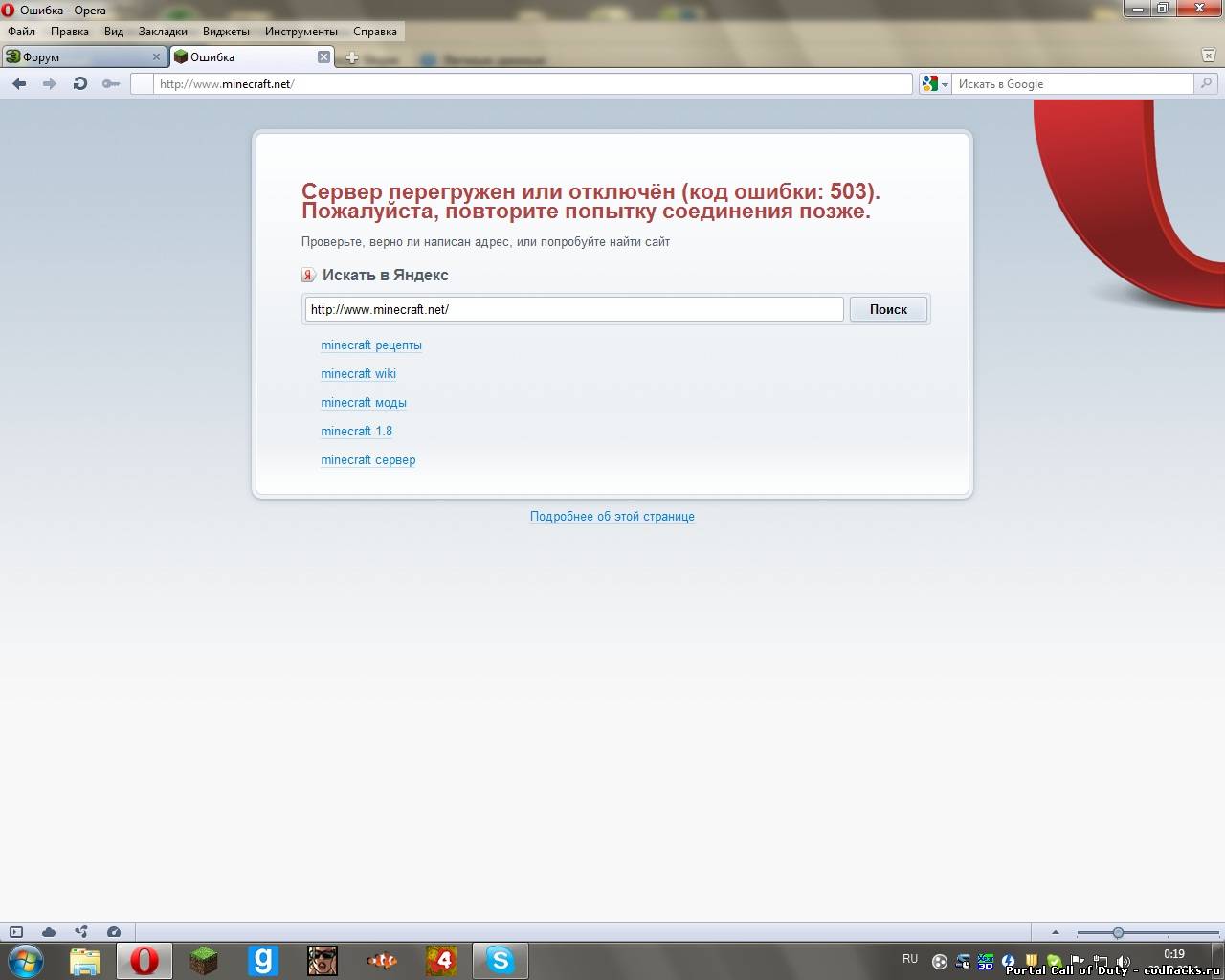Open the clownfish taskbar icon

[x=382, y=960]
